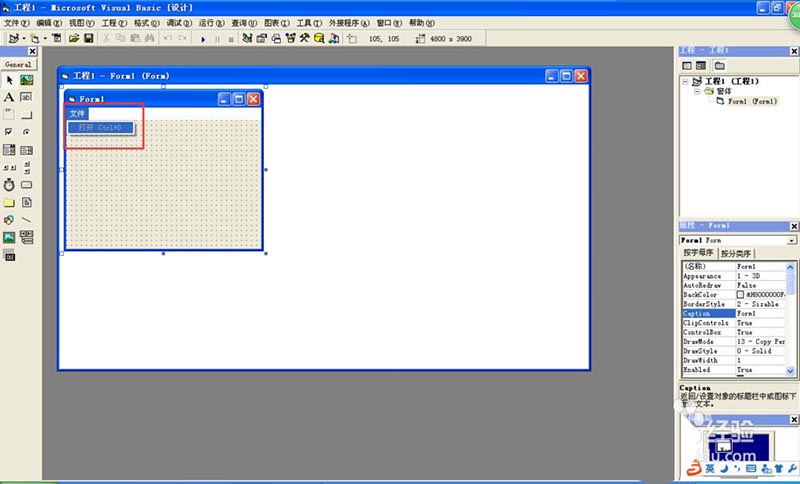Select the Frame control tool
Image resolution: width=800 pixels, height=484 pixels.
click(9, 115)
